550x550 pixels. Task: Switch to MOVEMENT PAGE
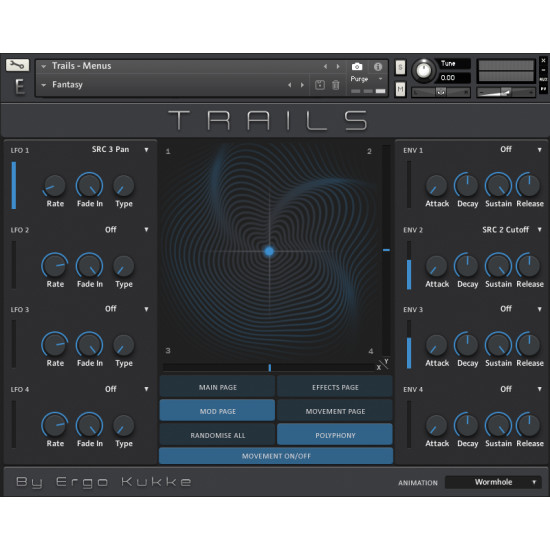pyautogui.click(x=335, y=411)
